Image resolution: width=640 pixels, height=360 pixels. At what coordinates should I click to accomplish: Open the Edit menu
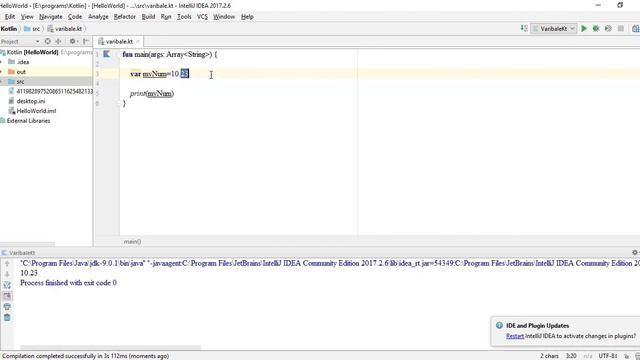(10, 17)
